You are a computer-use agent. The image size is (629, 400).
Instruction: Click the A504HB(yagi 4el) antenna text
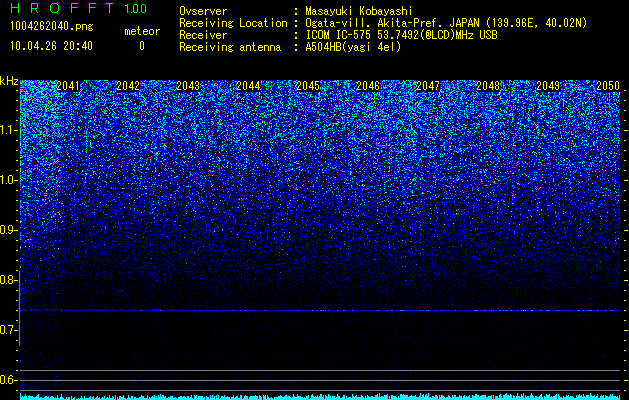point(353,47)
